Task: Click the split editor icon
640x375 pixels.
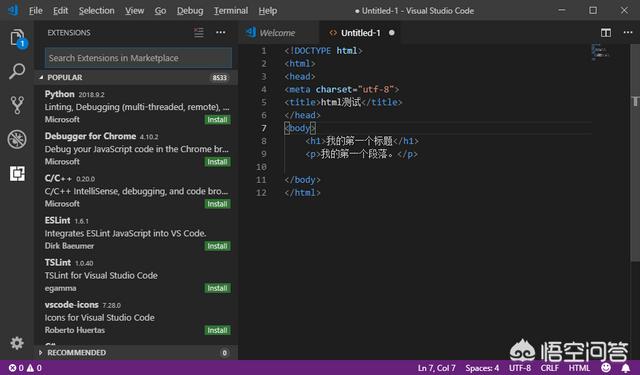Action: (606, 33)
